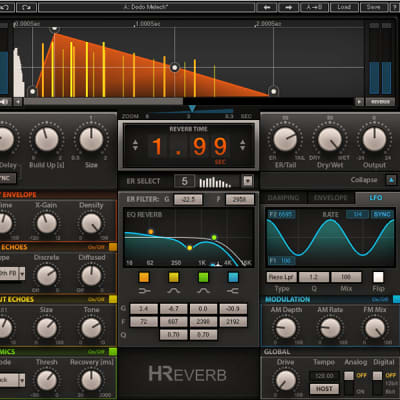Go to next preset with right arrow

click(x=288, y=7)
